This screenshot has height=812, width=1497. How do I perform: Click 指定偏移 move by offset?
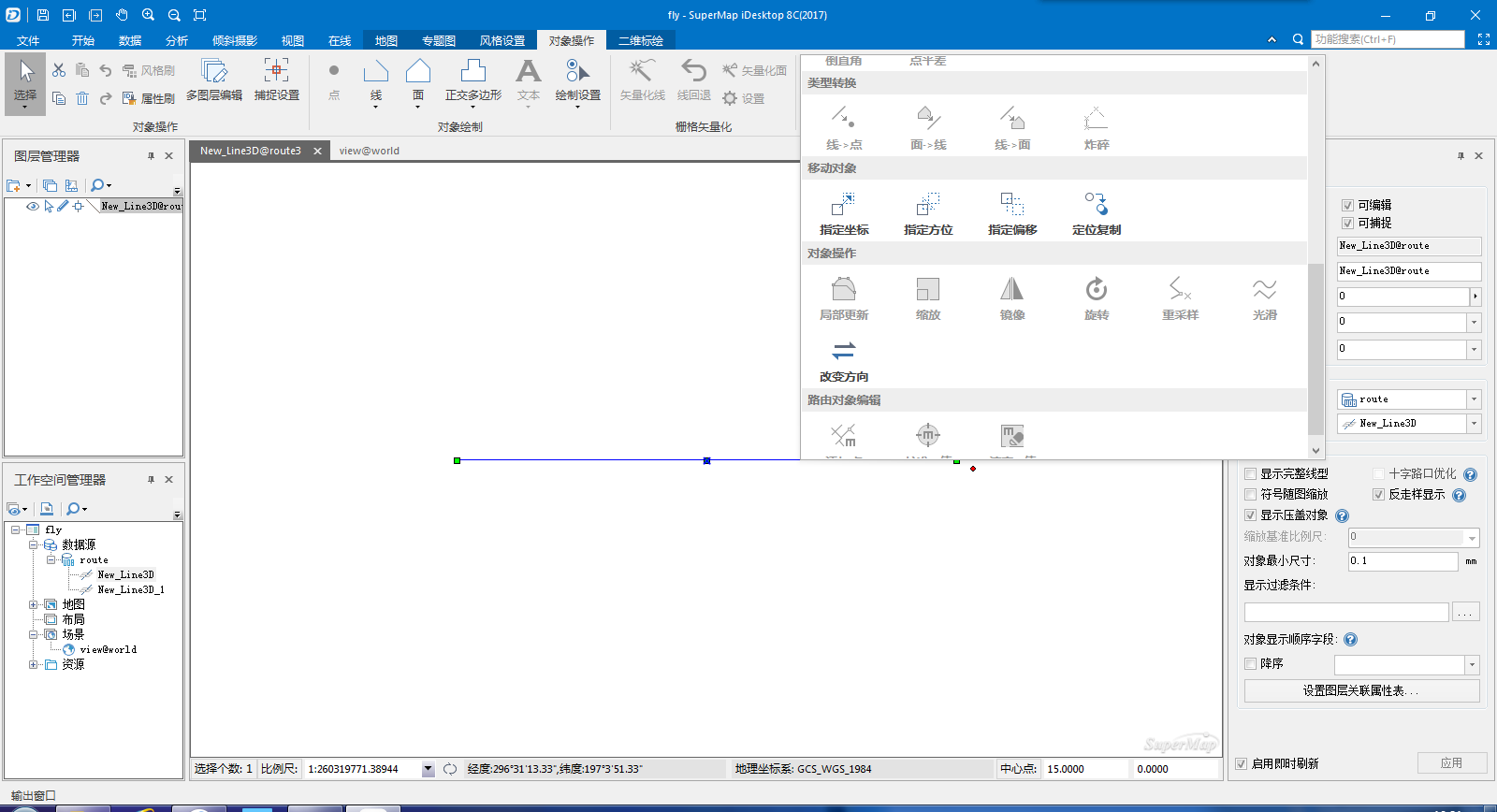coord(1012,213)
